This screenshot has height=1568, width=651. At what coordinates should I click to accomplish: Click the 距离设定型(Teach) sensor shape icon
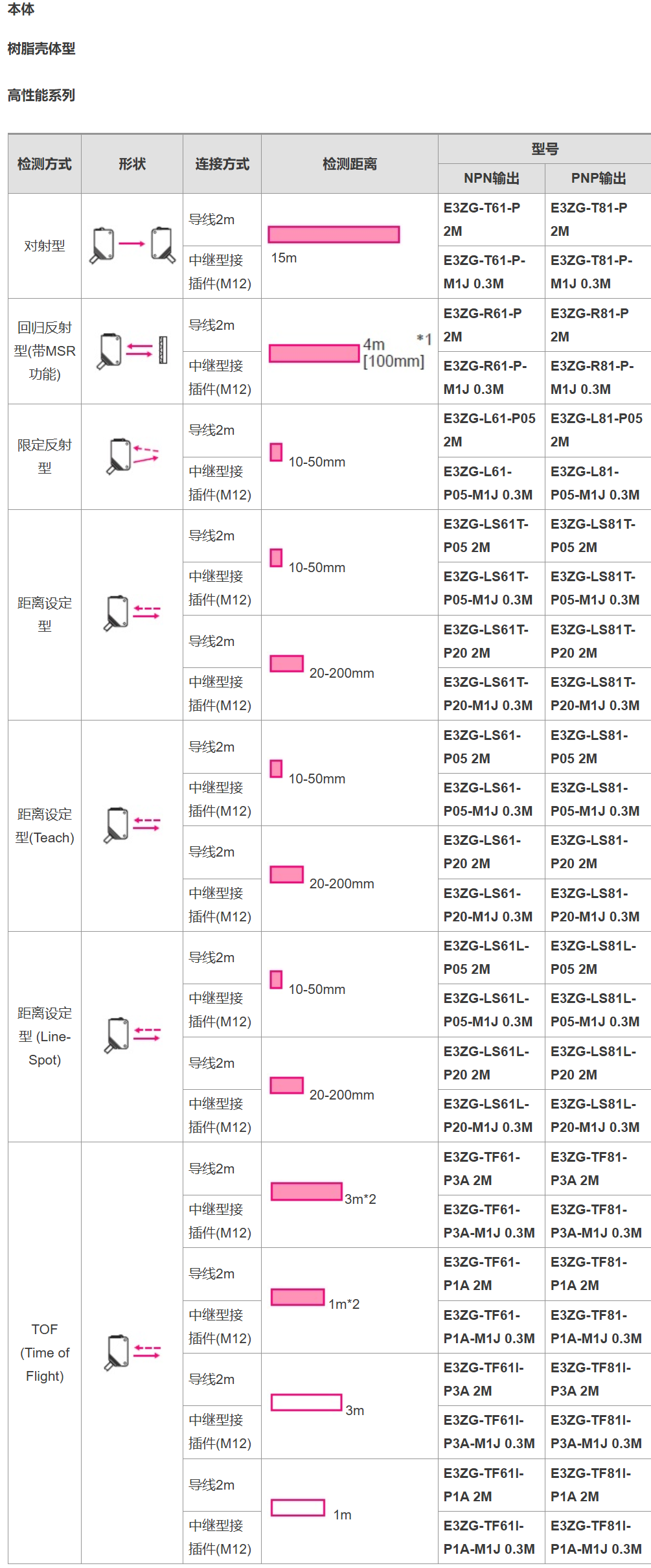132,825
